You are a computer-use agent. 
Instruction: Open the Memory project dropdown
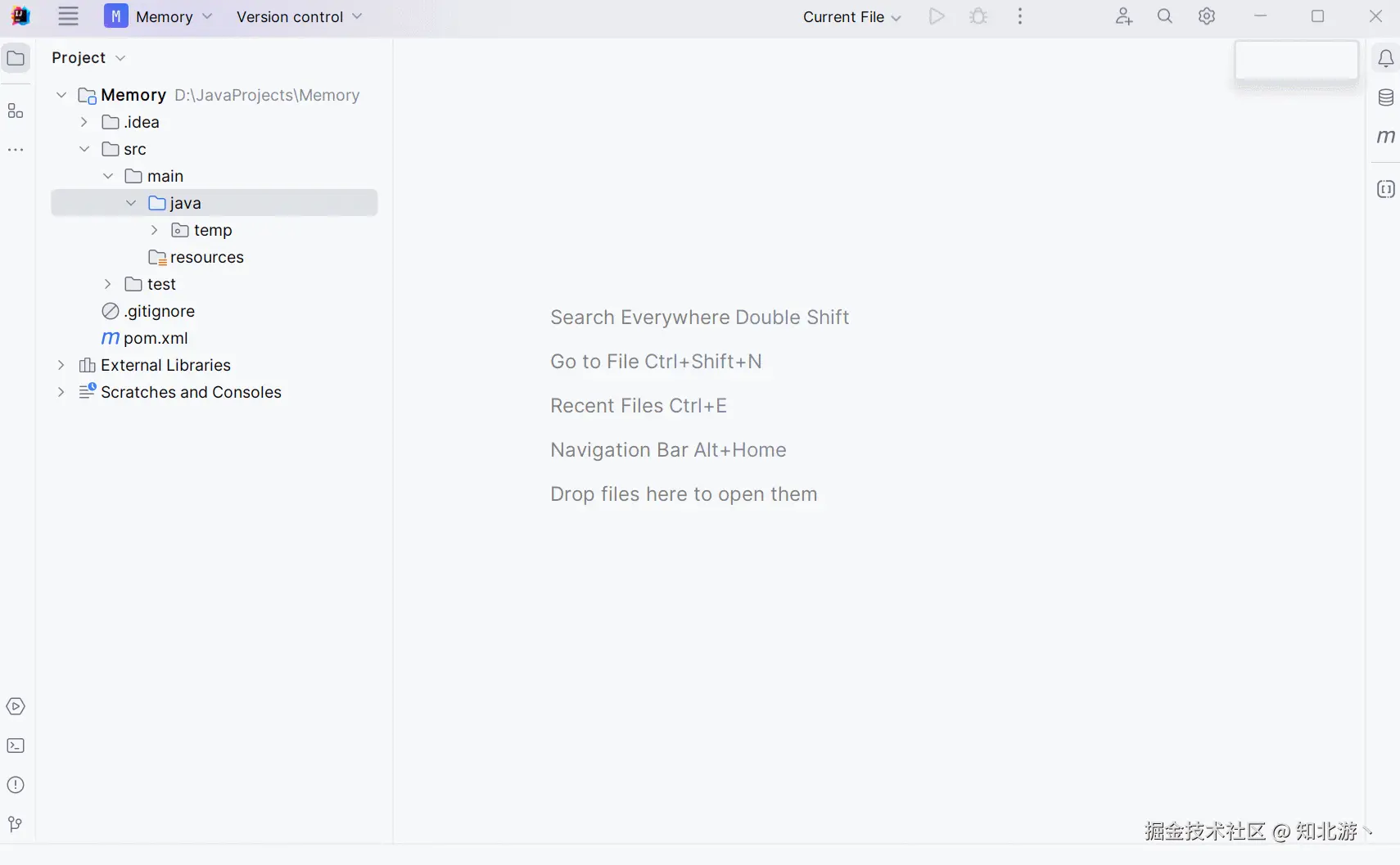point(158,16)
